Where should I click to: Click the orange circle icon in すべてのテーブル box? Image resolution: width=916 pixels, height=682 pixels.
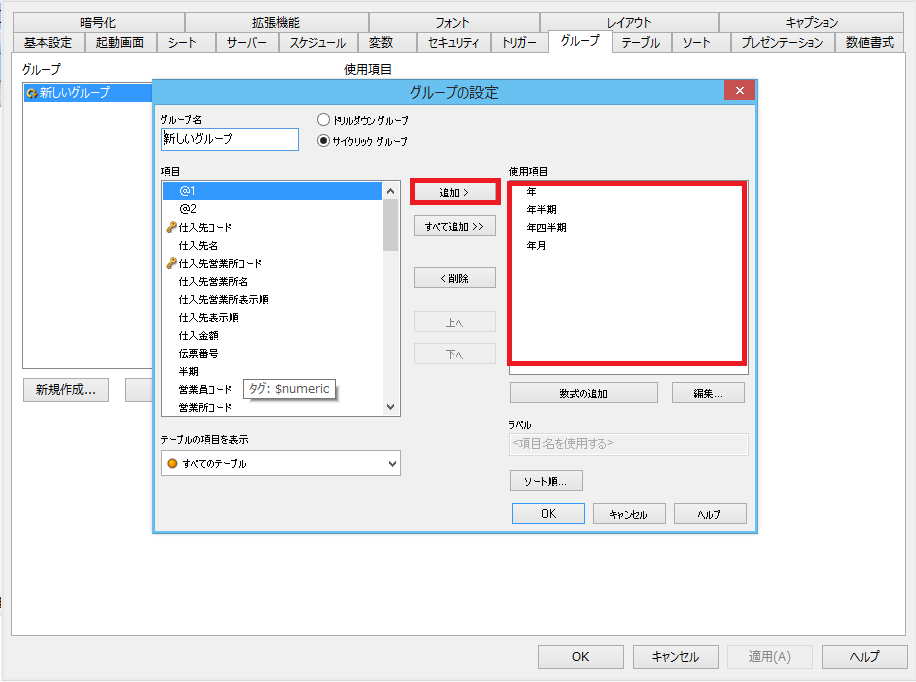(172, 464)
